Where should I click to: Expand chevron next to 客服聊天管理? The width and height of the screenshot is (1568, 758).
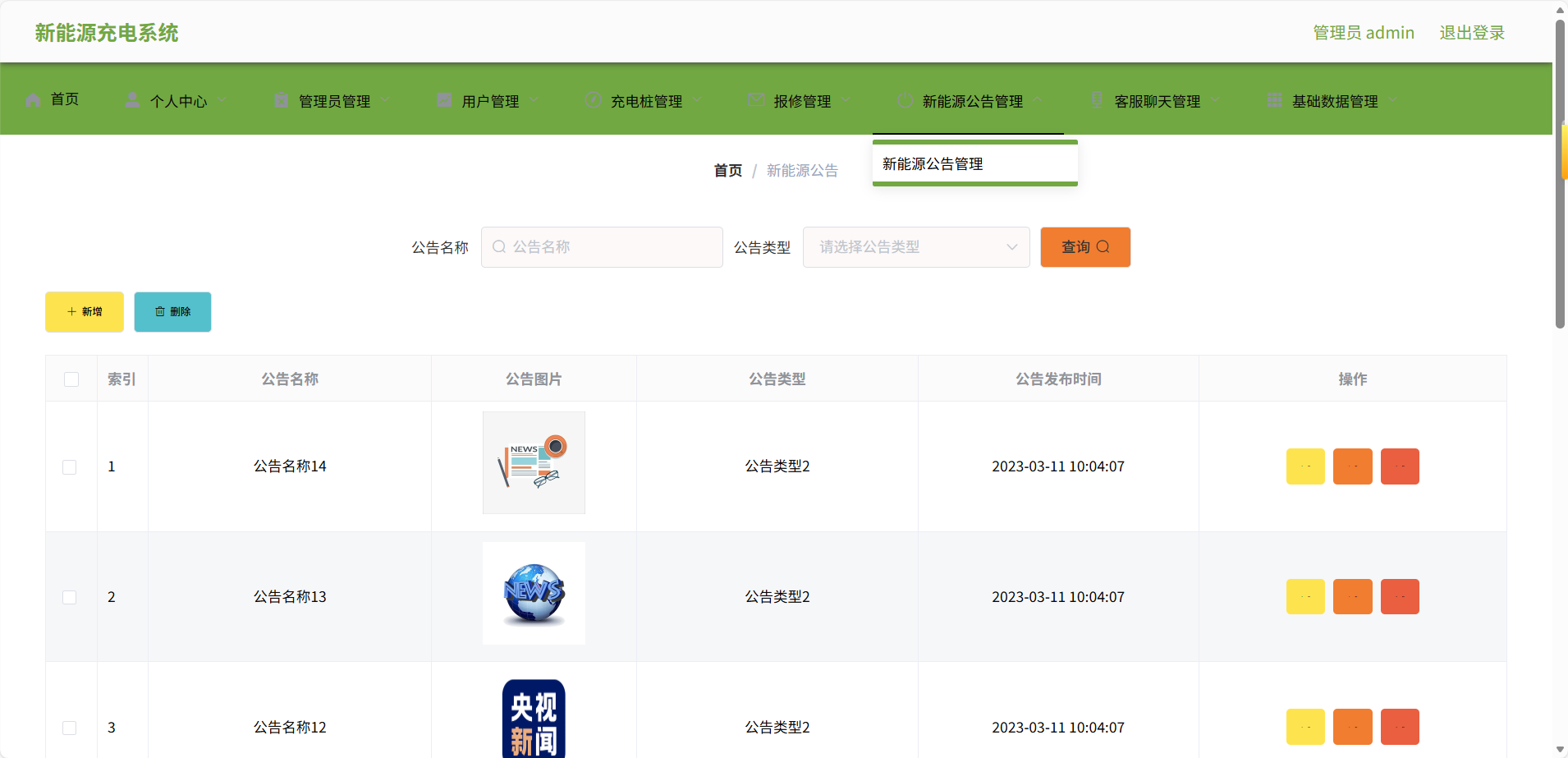point(1215,100)
